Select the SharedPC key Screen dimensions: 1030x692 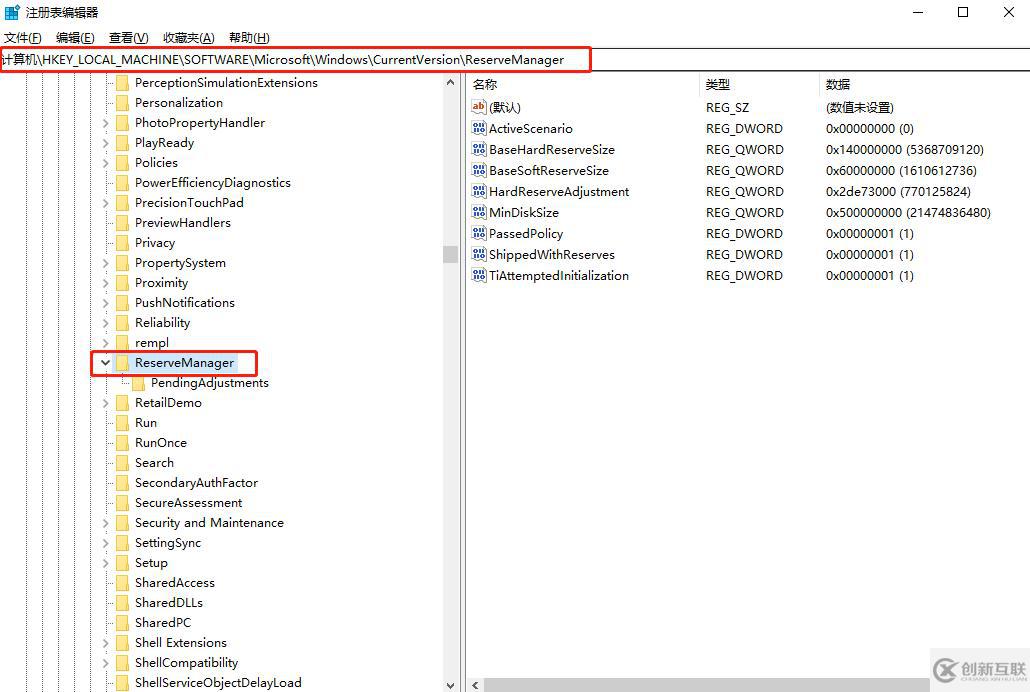(x=163, y=622)
